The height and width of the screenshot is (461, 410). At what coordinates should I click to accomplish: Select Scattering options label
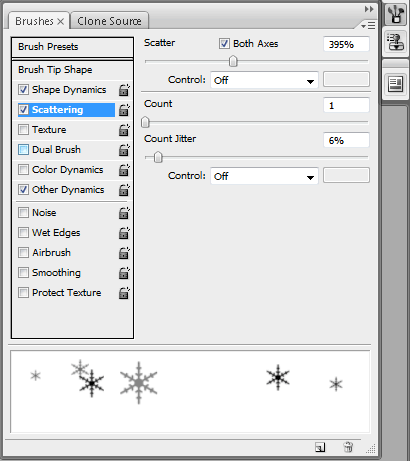click(57, 110)
